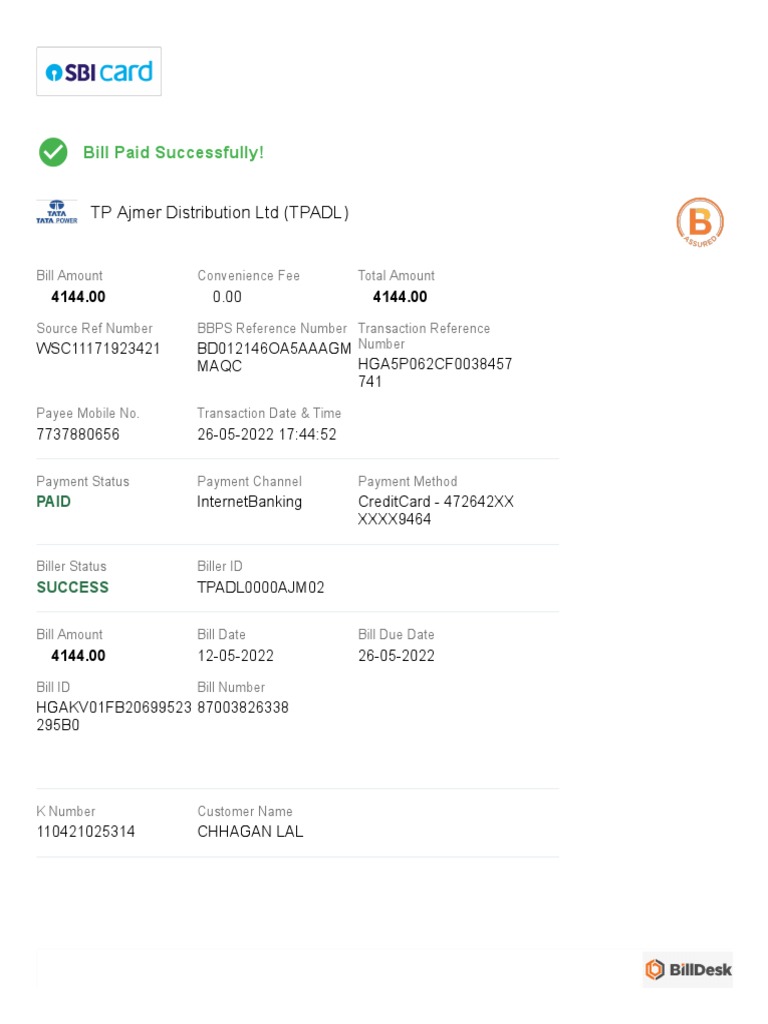This screenshot has width=768, height=1024.
Task: Click the green success checkmark icon
Action: pos(53,152)
